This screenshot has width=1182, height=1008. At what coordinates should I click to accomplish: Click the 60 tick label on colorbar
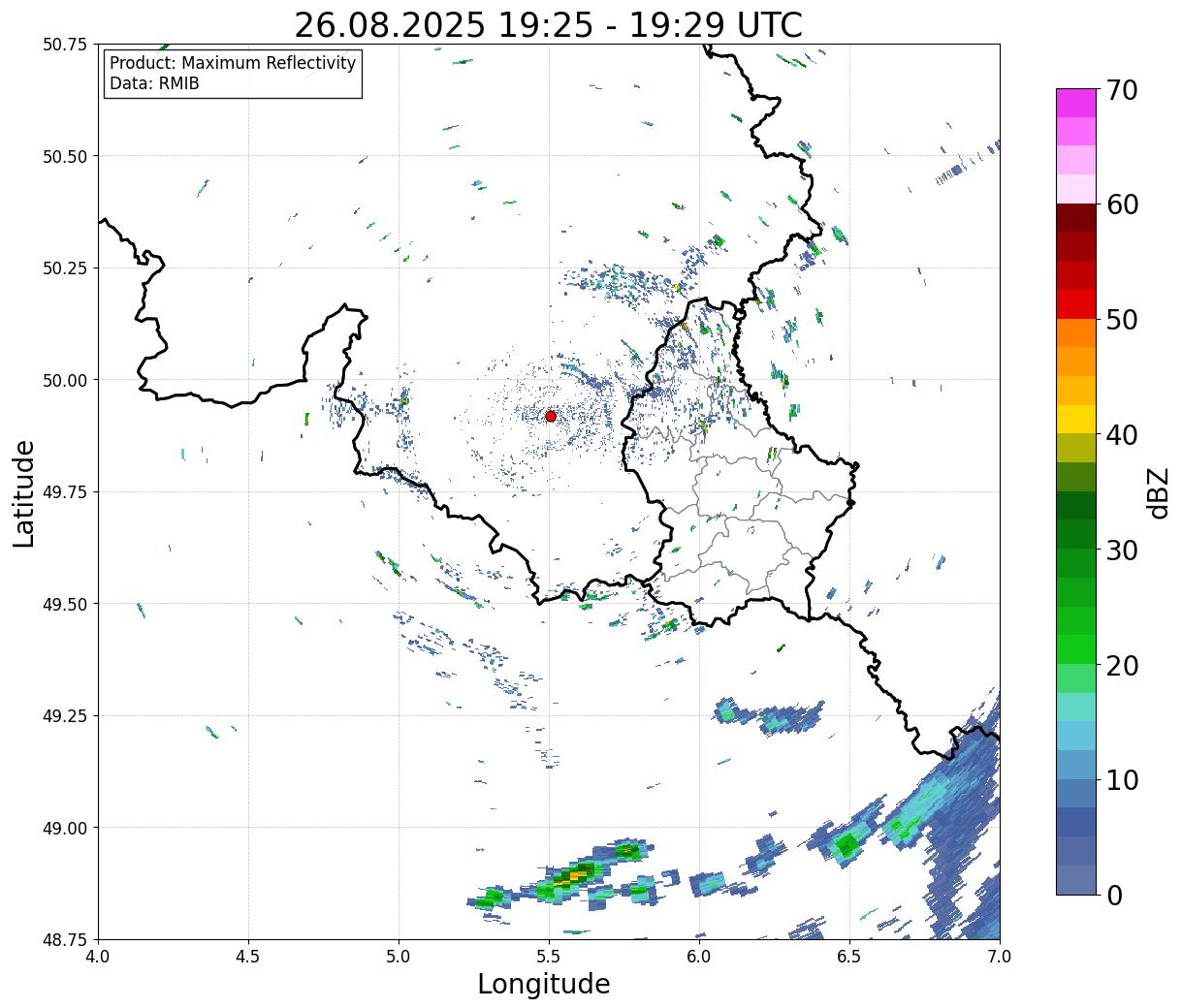[x=1121, y=205]
